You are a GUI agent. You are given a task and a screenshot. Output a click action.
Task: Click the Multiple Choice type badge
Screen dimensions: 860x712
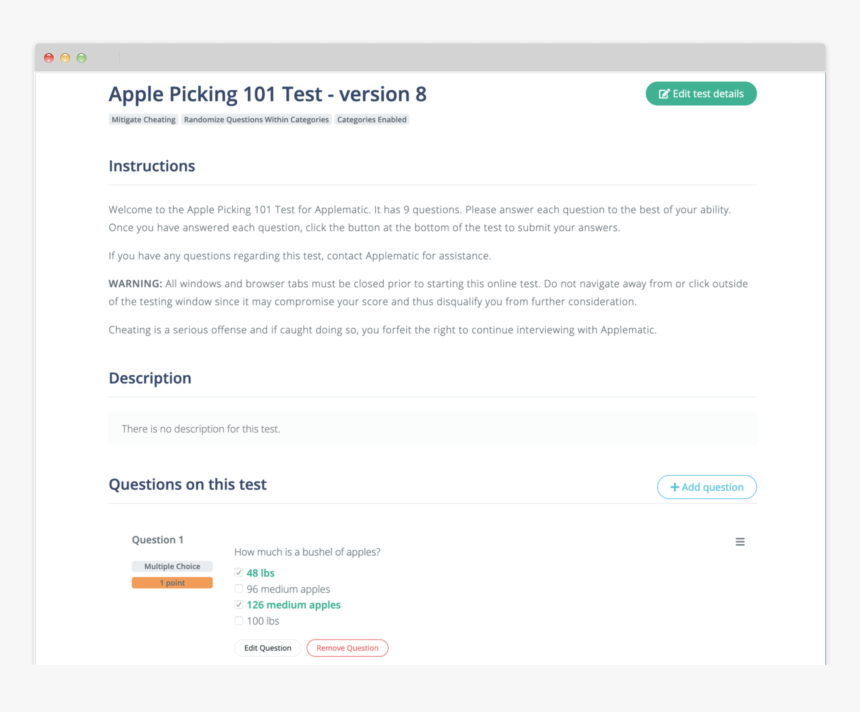pos(172,567)
